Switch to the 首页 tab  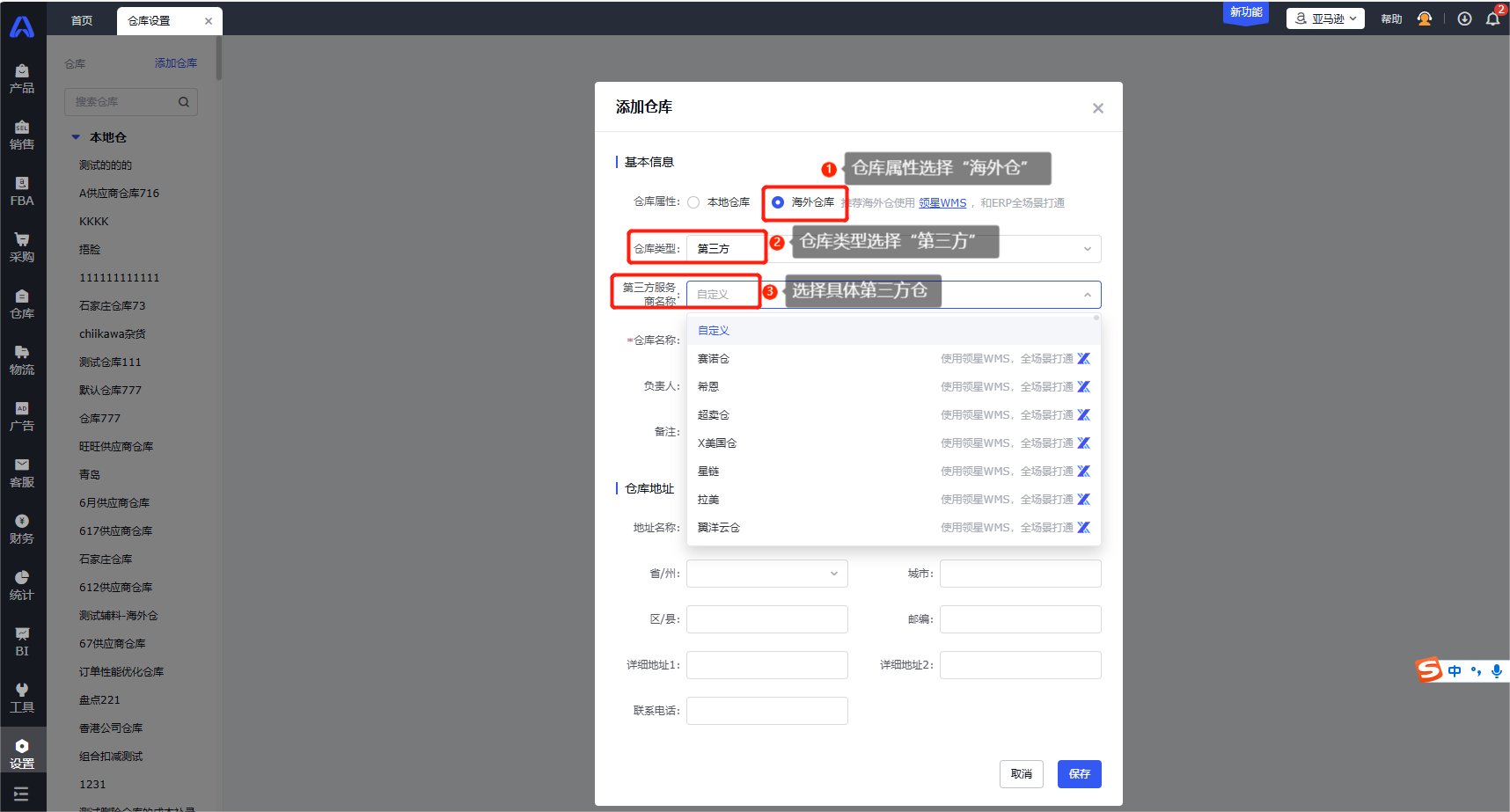(x=82, y=20)
